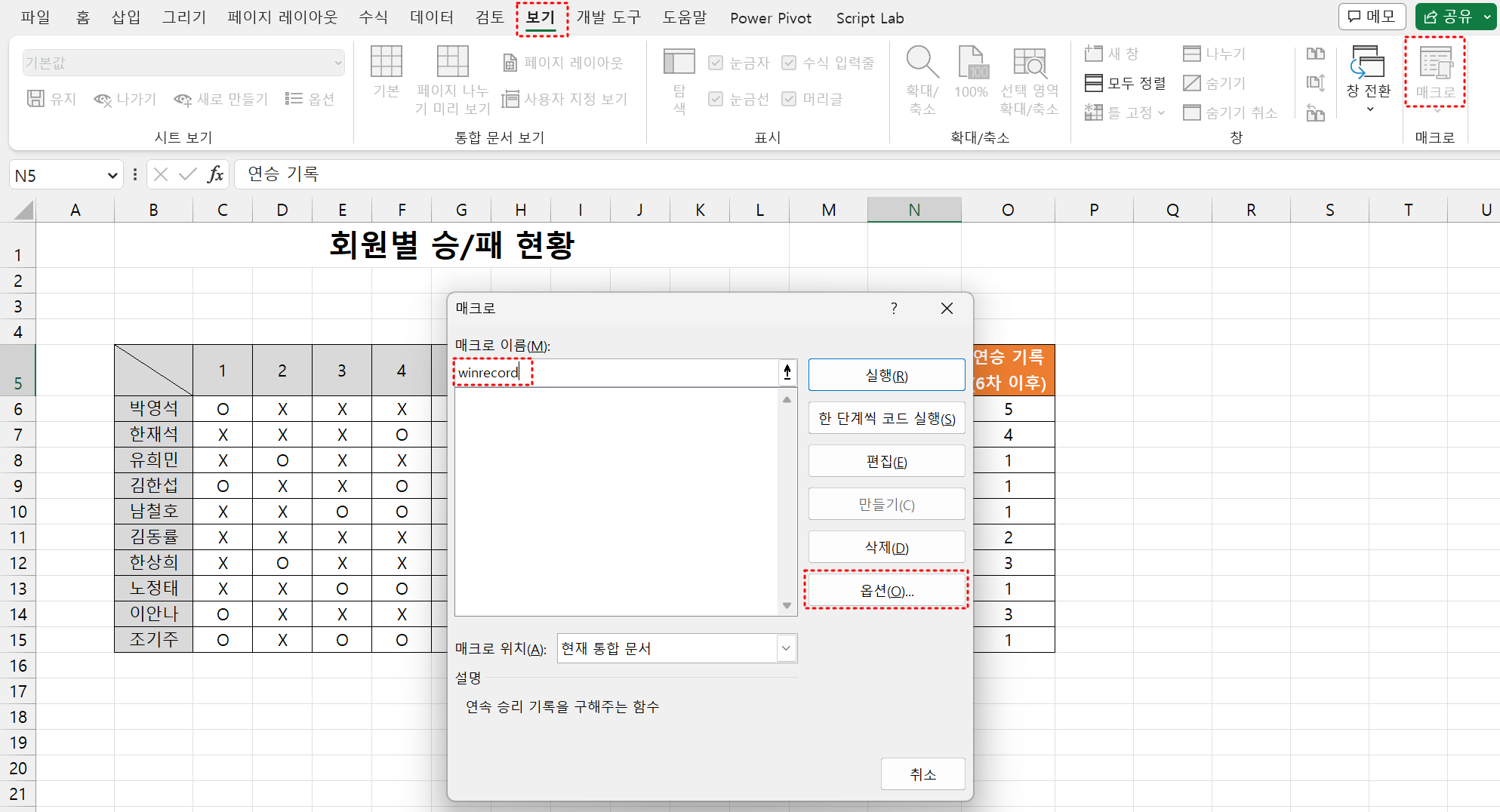Click the 옵션(O)... button

coord(886,590)
